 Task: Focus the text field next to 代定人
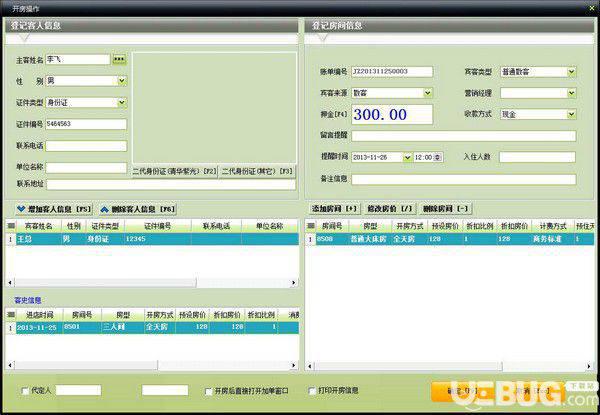[x=78, y=390]
